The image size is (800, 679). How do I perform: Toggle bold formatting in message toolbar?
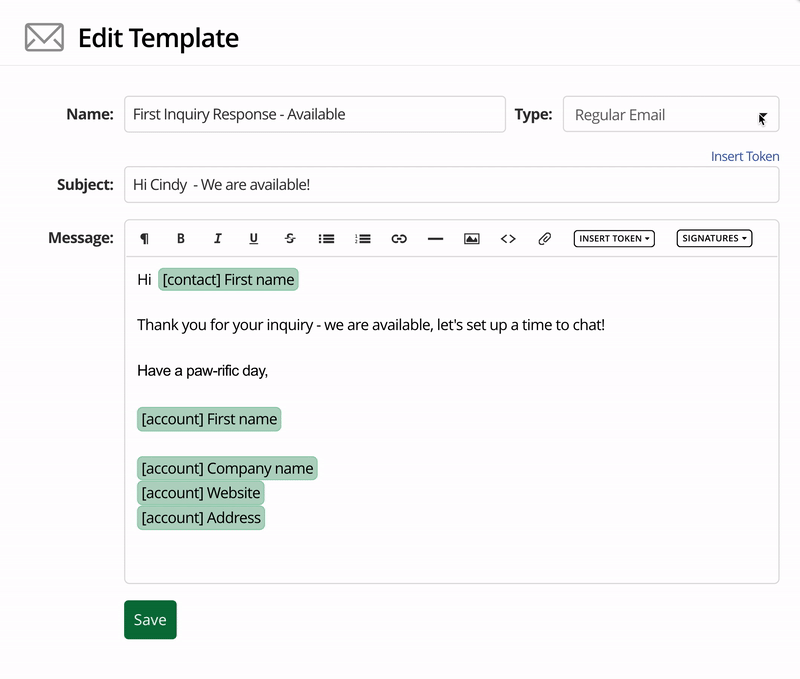coord(181,239)
